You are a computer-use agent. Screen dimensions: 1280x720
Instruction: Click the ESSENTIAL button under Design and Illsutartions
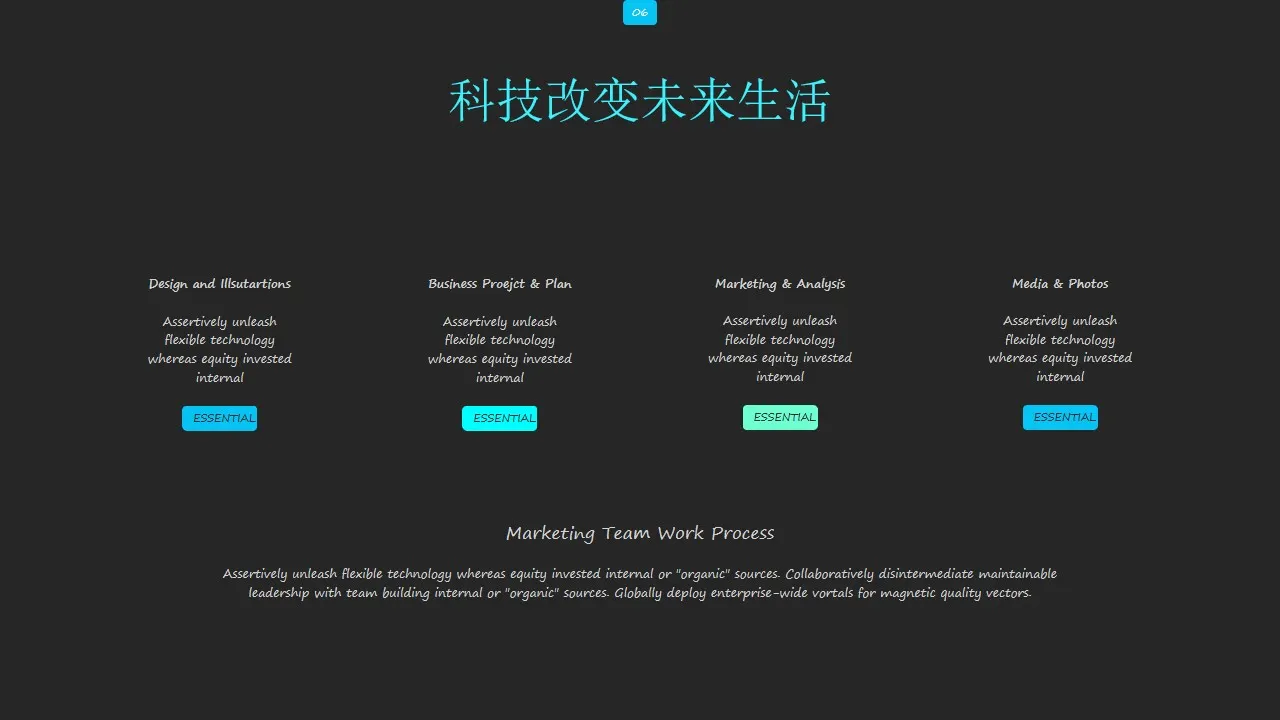220,418
